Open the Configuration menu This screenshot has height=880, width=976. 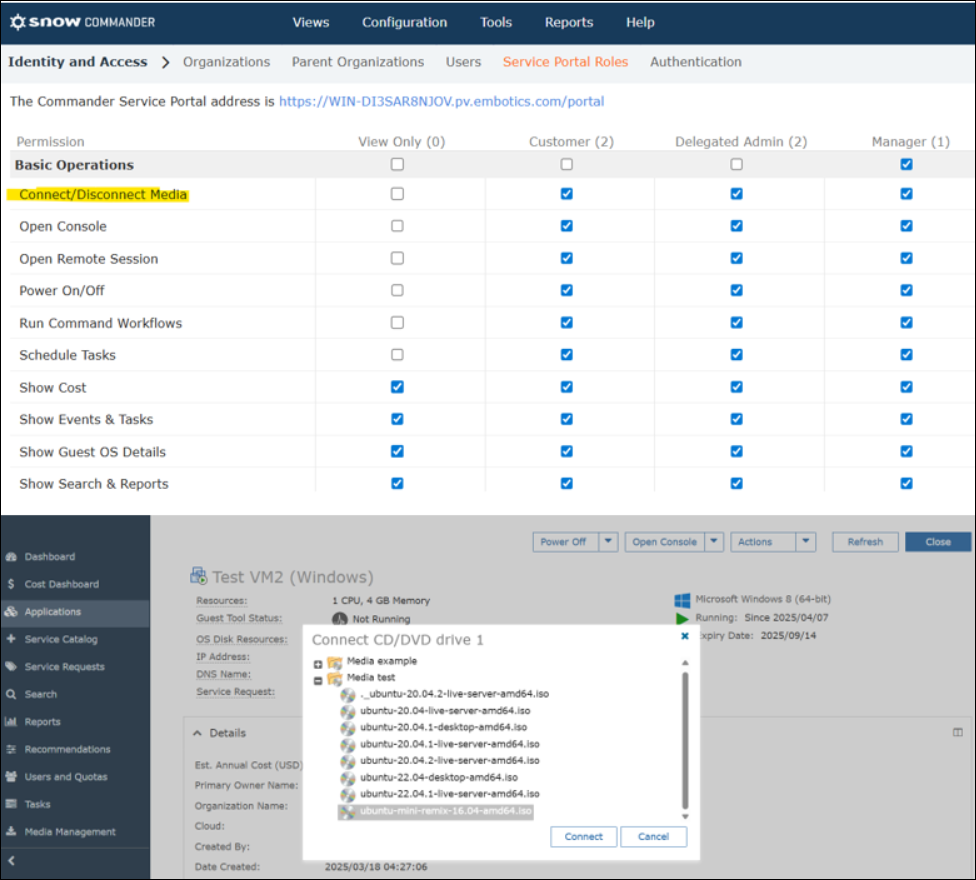pyautogui.click(x=405, y=22)
